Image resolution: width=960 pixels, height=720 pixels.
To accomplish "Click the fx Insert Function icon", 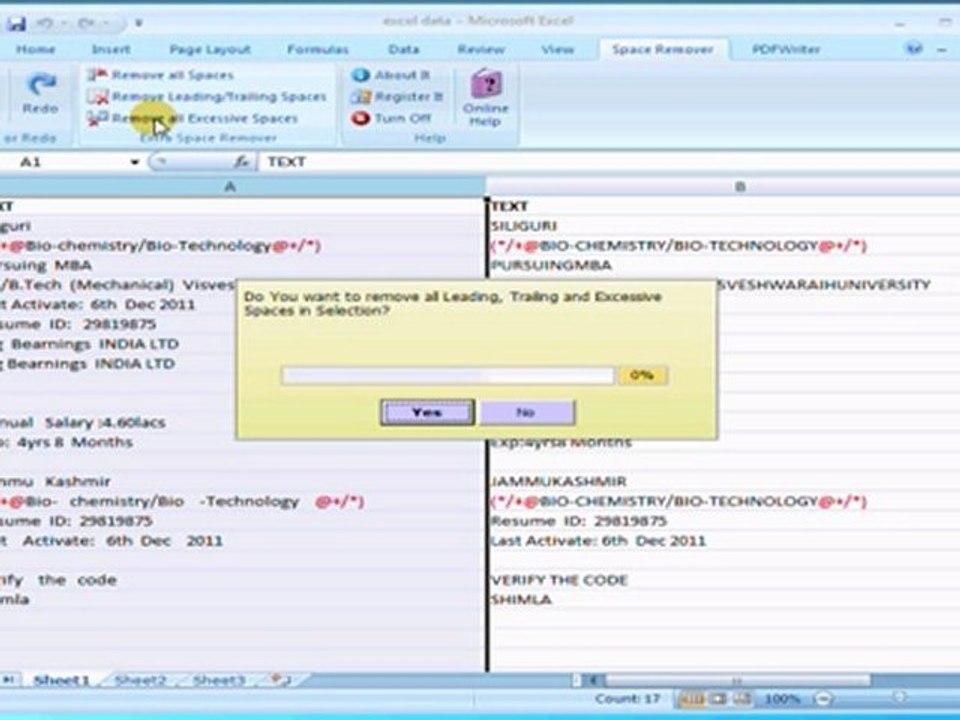I will (x=241, y=162).
